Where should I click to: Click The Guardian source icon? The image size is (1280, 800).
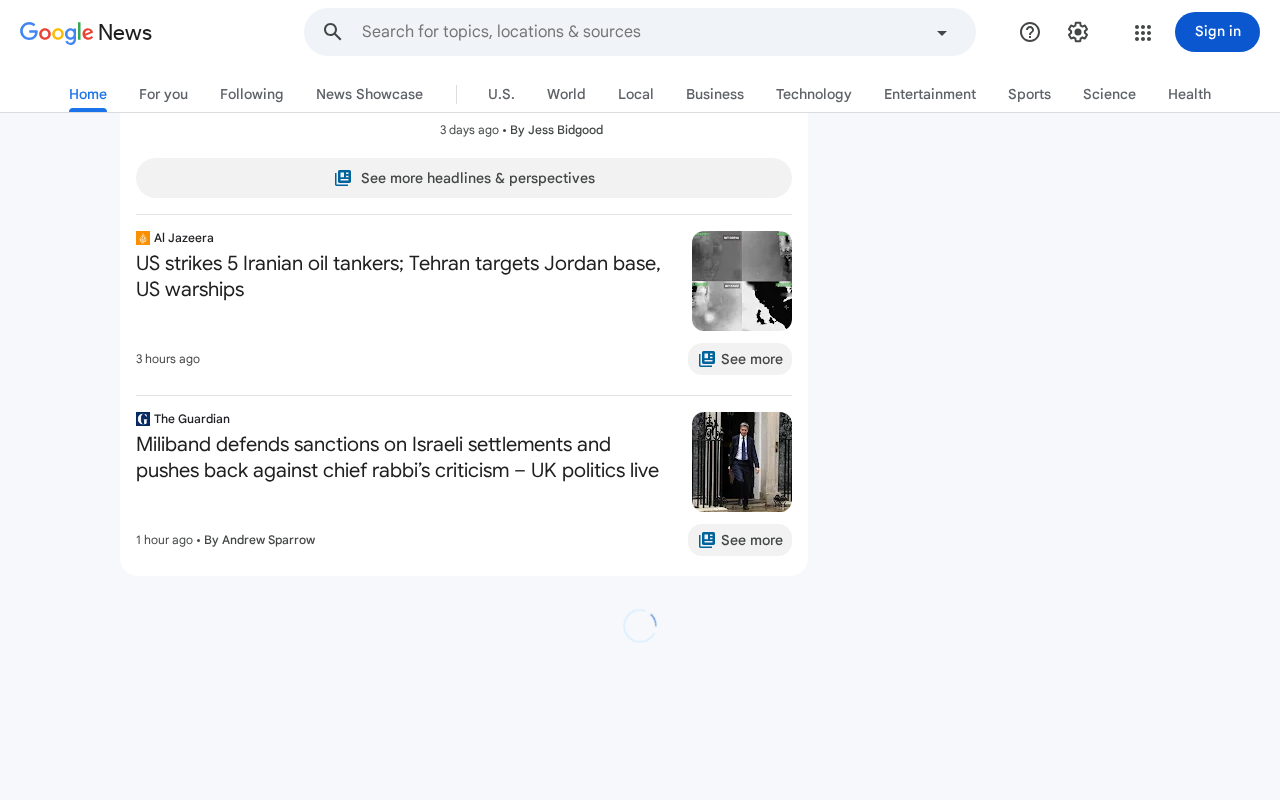pos(143,419)
